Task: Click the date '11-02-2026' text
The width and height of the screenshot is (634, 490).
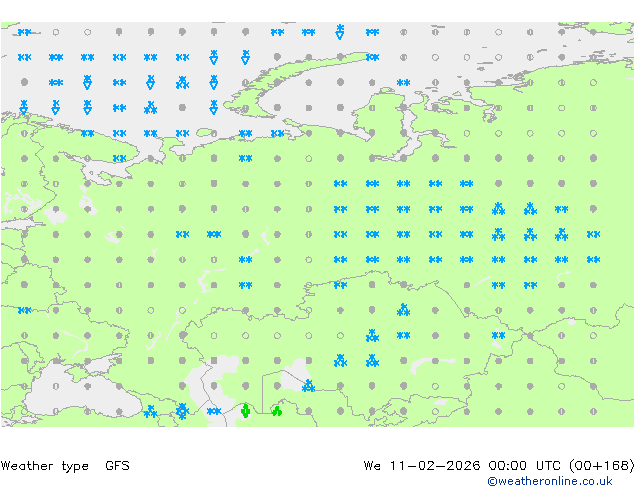Action: pos(435,466)
